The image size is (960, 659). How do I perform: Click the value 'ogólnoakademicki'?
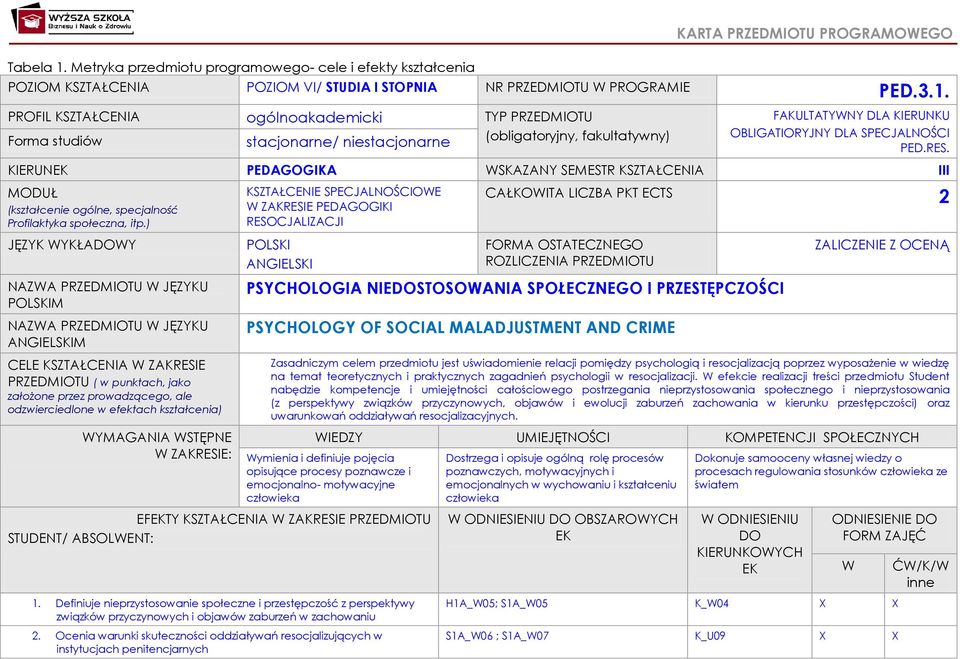coord(314,117)
